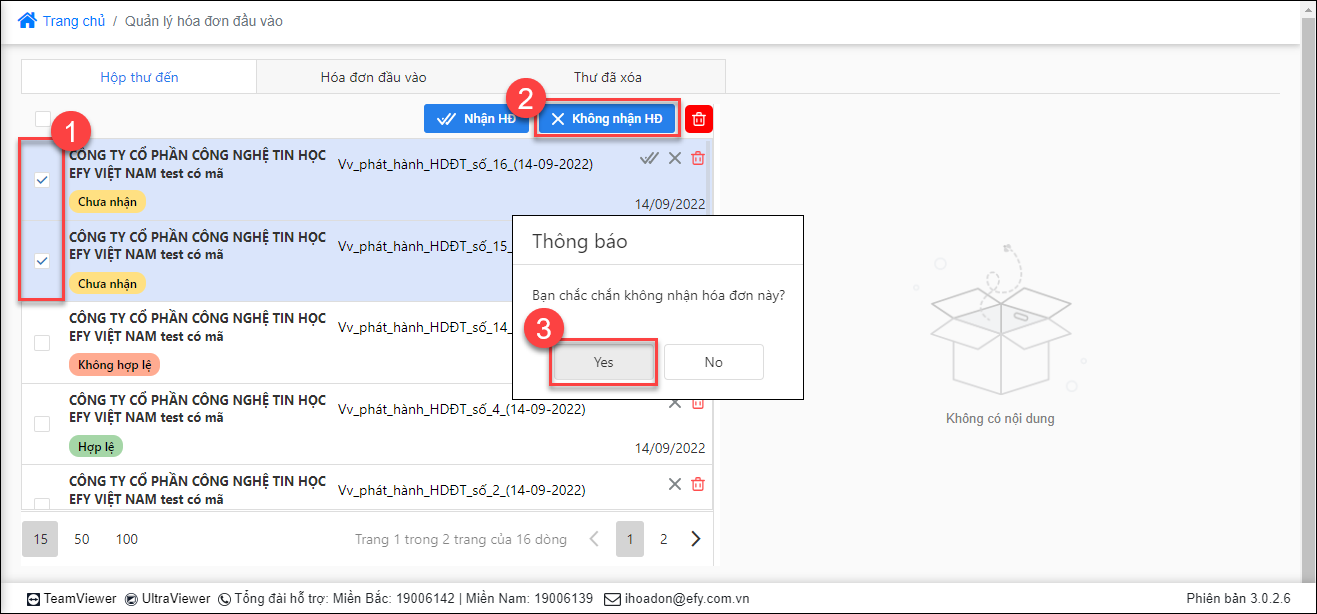The width and height of the screenshot is (1317, 614).
Task: Click double-check accept icon on invoice số_16 row
Action: (650, 158)
